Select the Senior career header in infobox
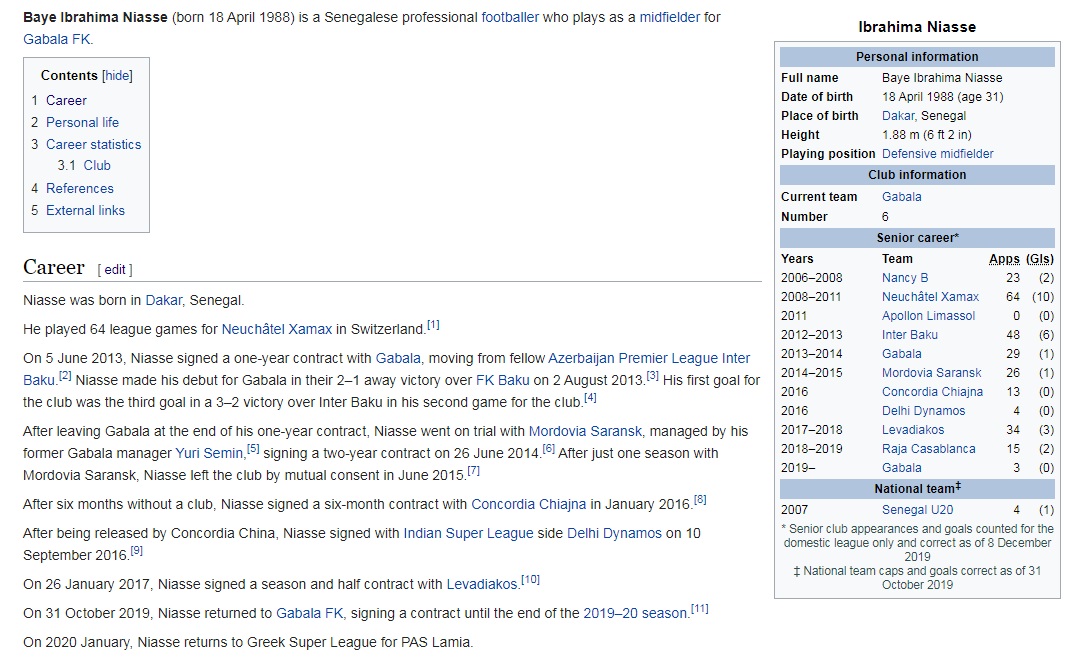The image size is (1069, 665). 917,237
